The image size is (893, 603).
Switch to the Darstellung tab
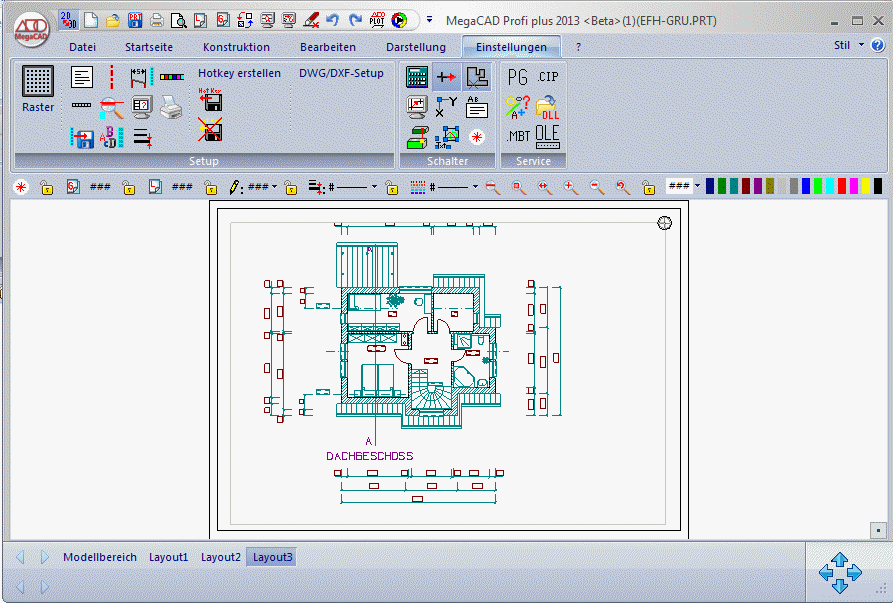click(416, 47)
